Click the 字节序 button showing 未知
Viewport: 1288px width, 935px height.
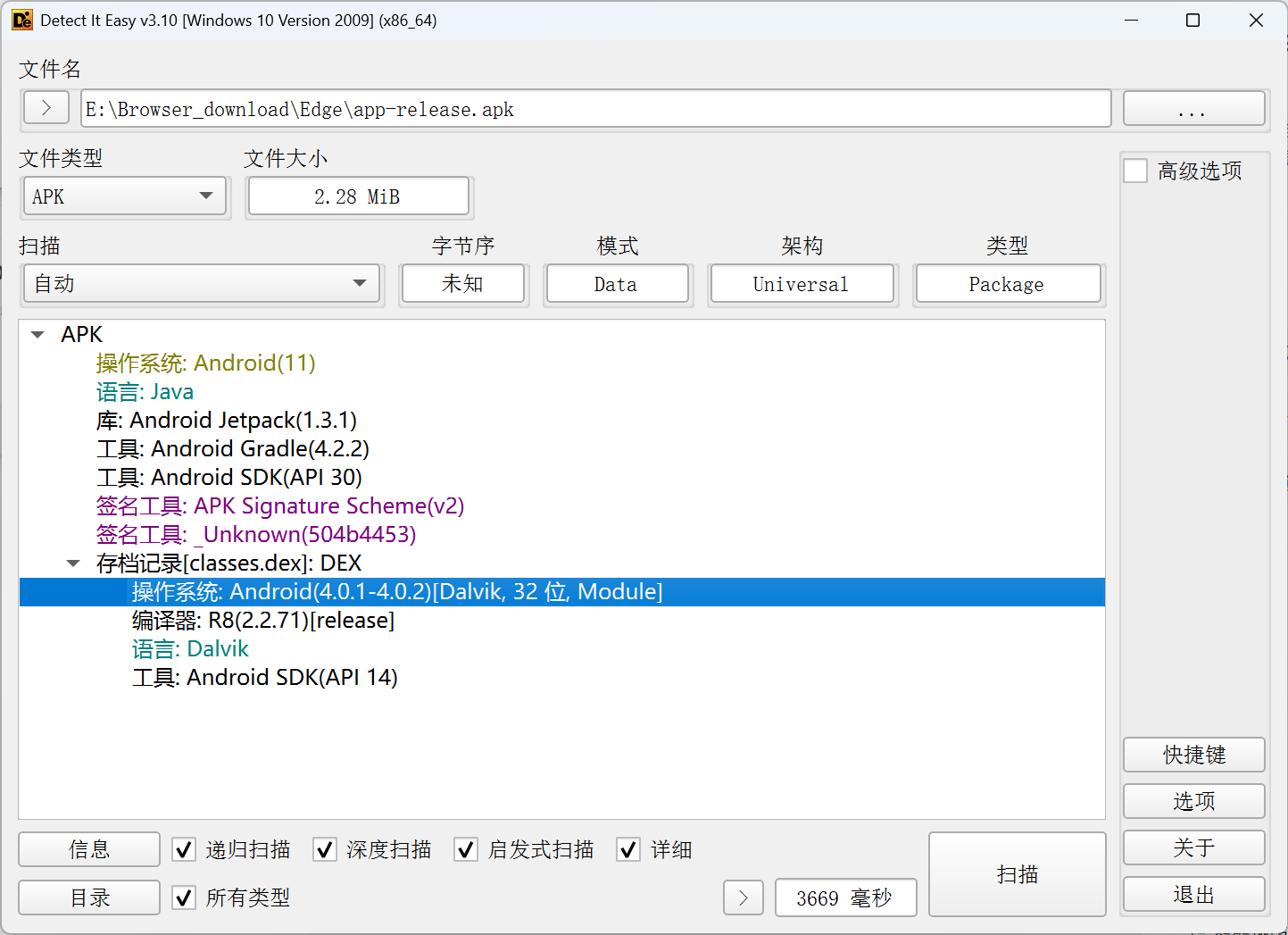point(463,284)
